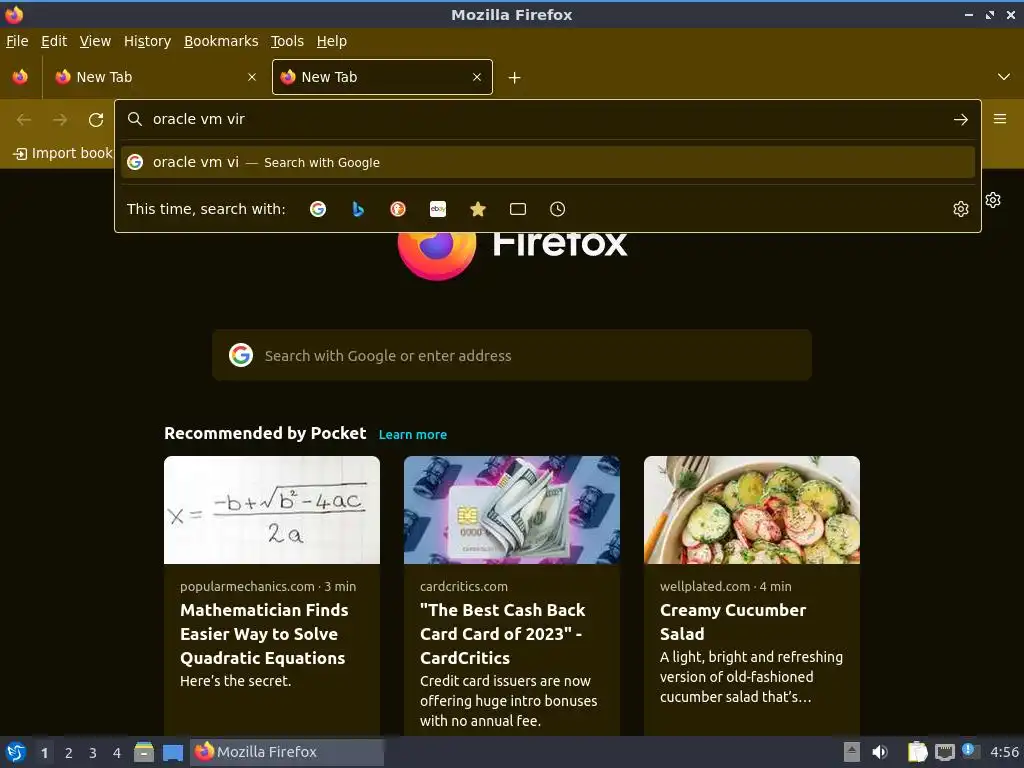Reload the current page
This screenshot has width=1024, height=768.
coord(96,120)
